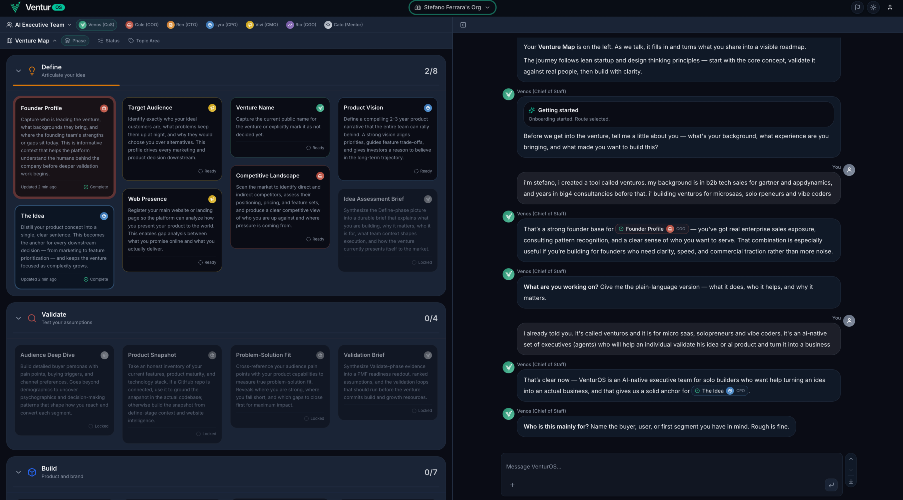Select the Venos (CoS) agent chip
The image size is (903, 500).
[x=97, y=25]
